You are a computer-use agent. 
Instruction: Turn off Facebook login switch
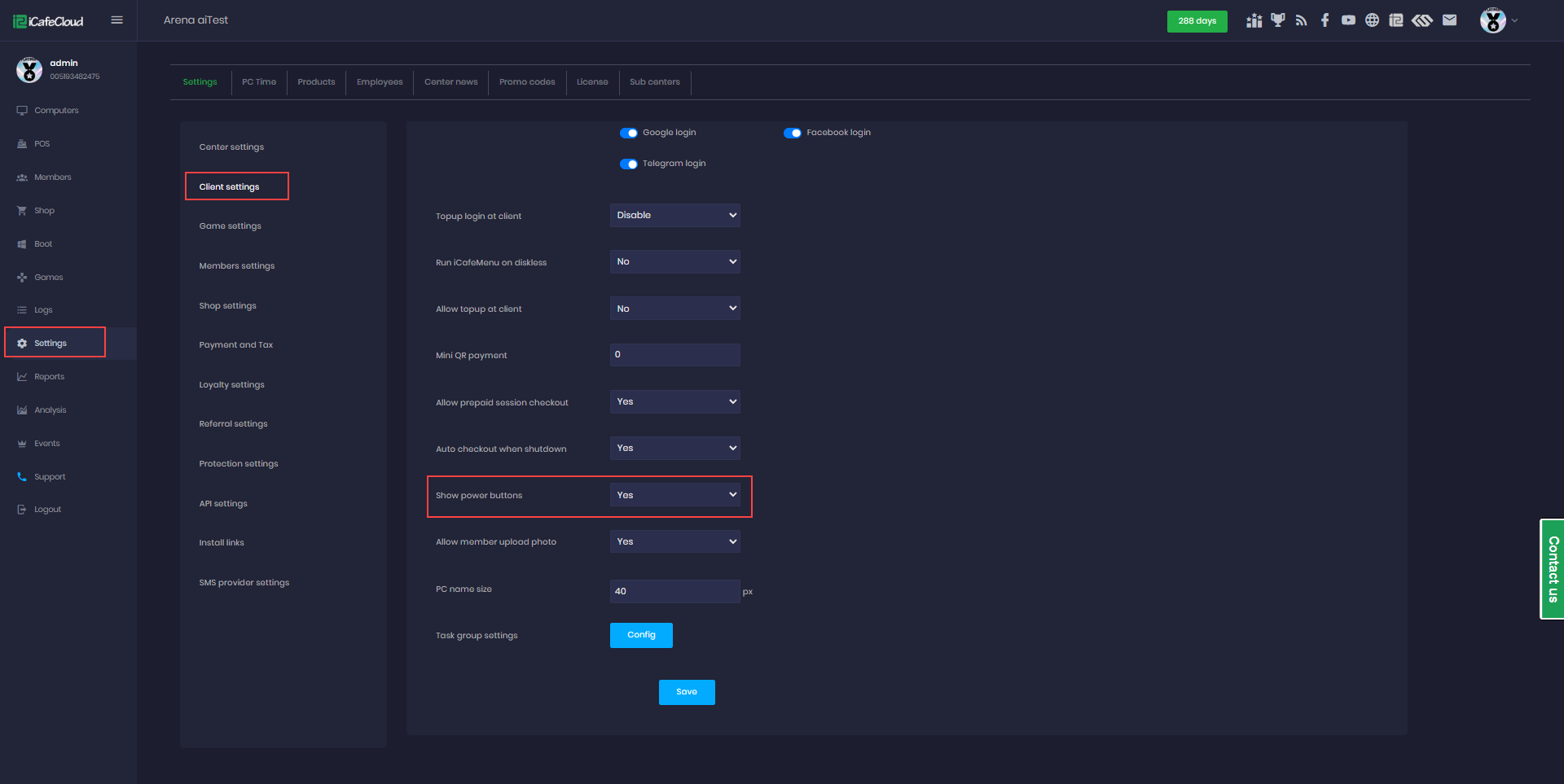point(792,133)
